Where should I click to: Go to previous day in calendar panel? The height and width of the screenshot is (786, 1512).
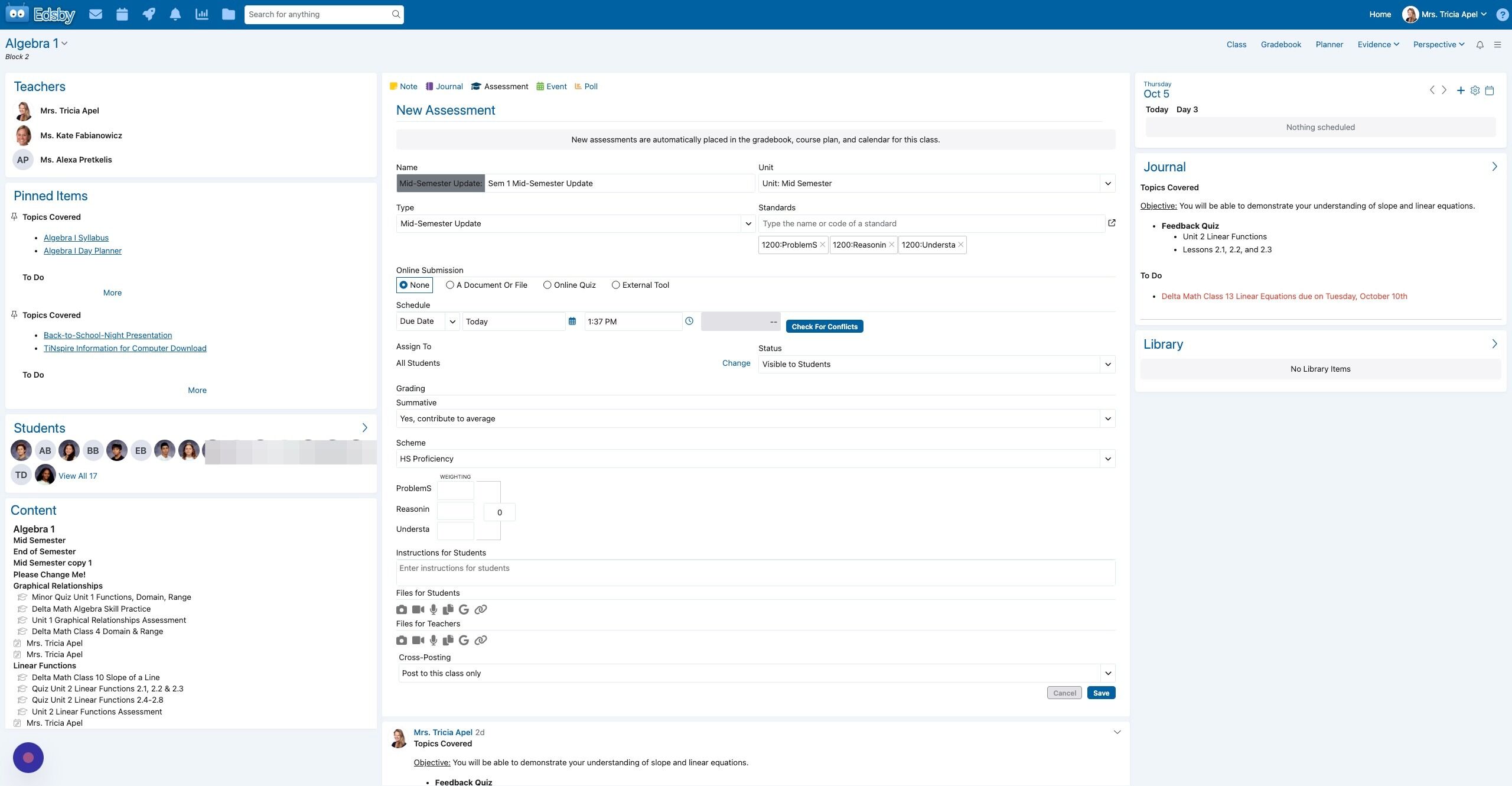[1432, 90]
